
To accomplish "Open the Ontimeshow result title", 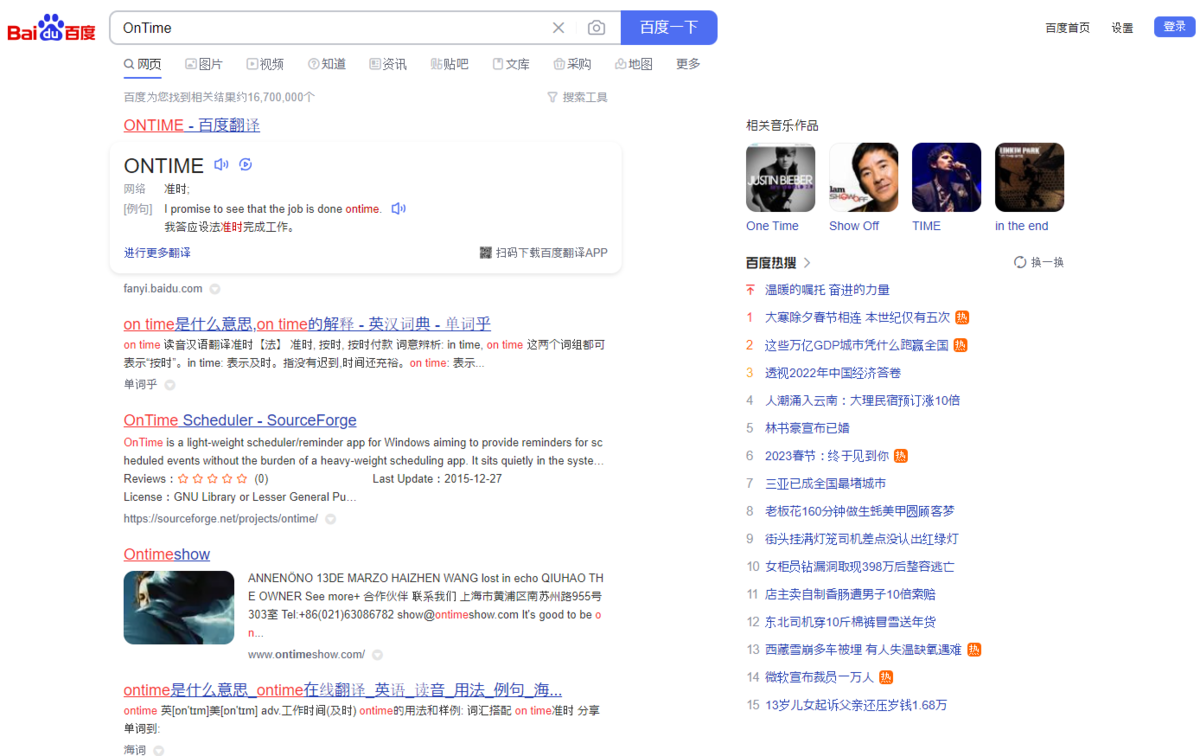I will pyautogui.click(x=167, y=554).
